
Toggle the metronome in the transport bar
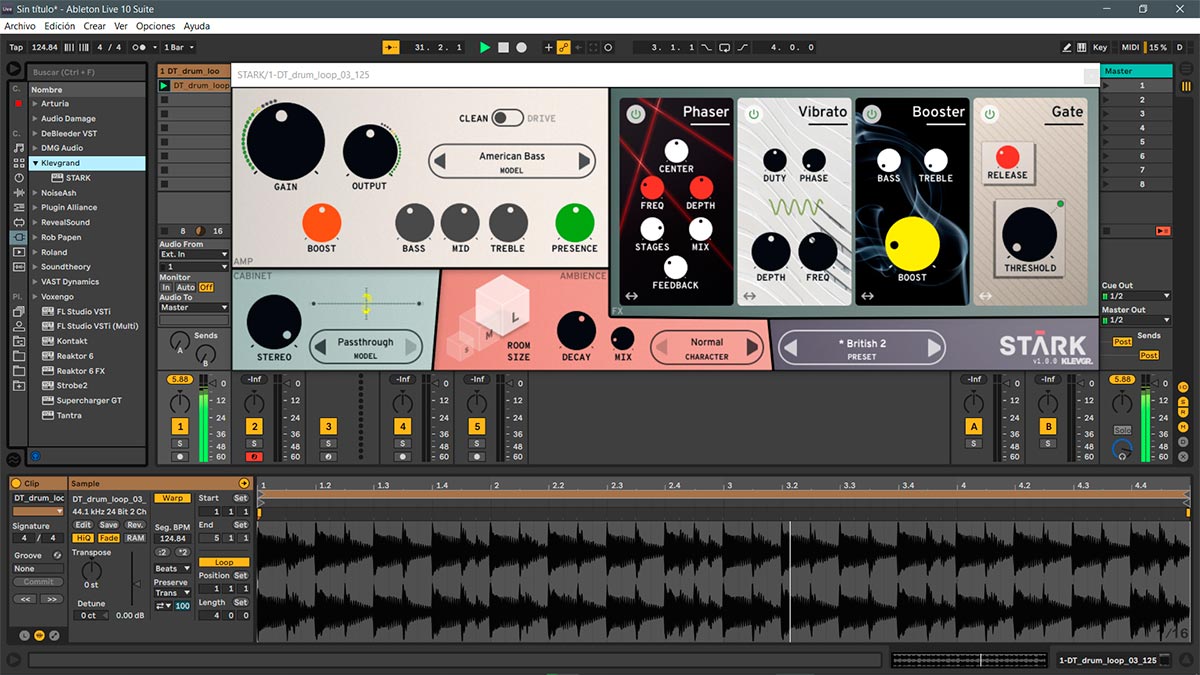pyautogui.click(x=141, y=47)
